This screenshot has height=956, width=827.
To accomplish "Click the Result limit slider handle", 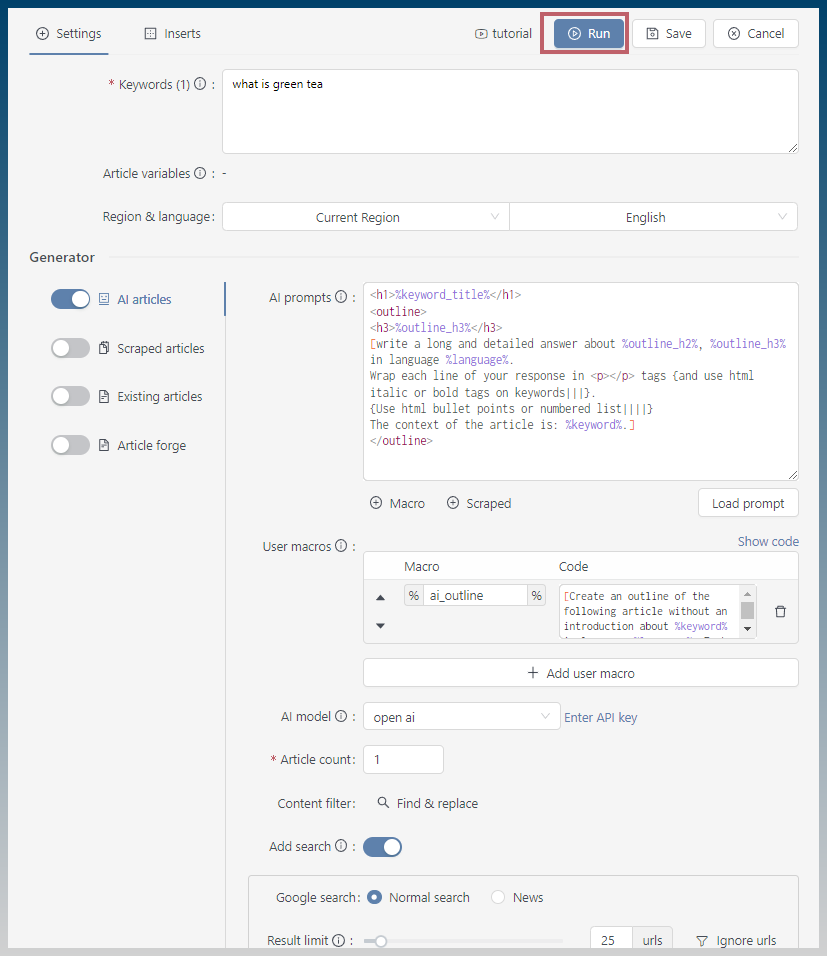I will (x=381, y=941).
